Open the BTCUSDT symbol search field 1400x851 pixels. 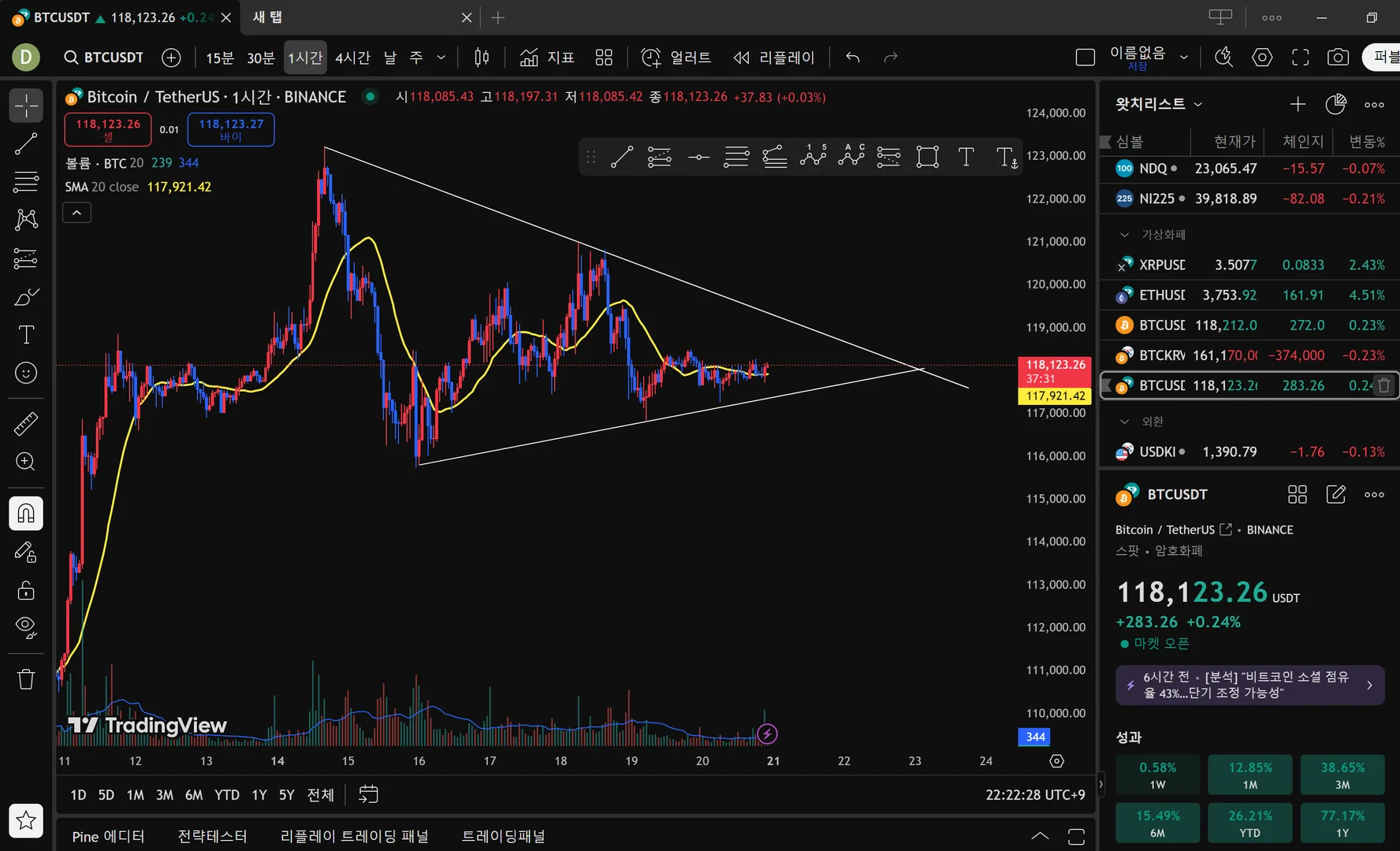(104, 58)
